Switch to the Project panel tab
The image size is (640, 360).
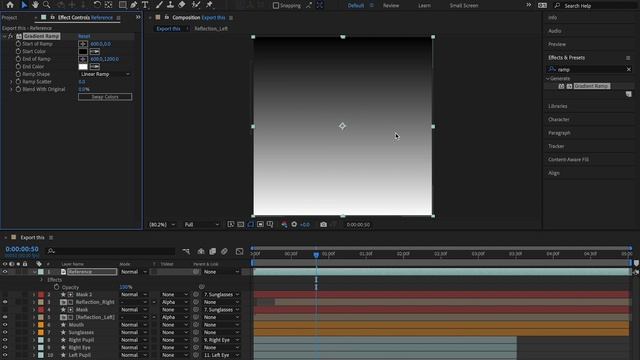tap(9, 18)
